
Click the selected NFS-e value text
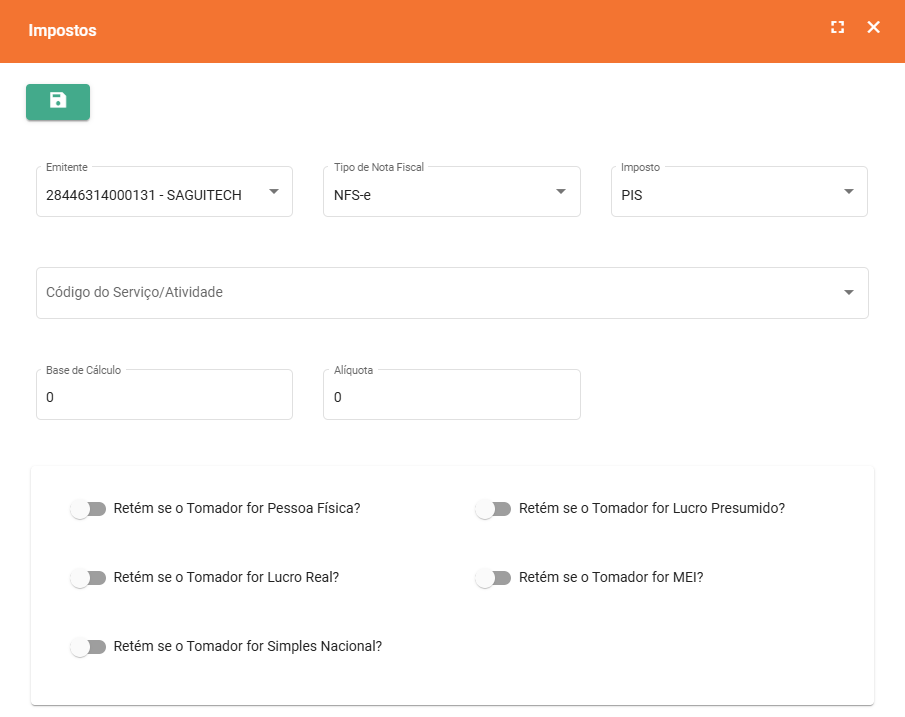[x=352, y=195]
